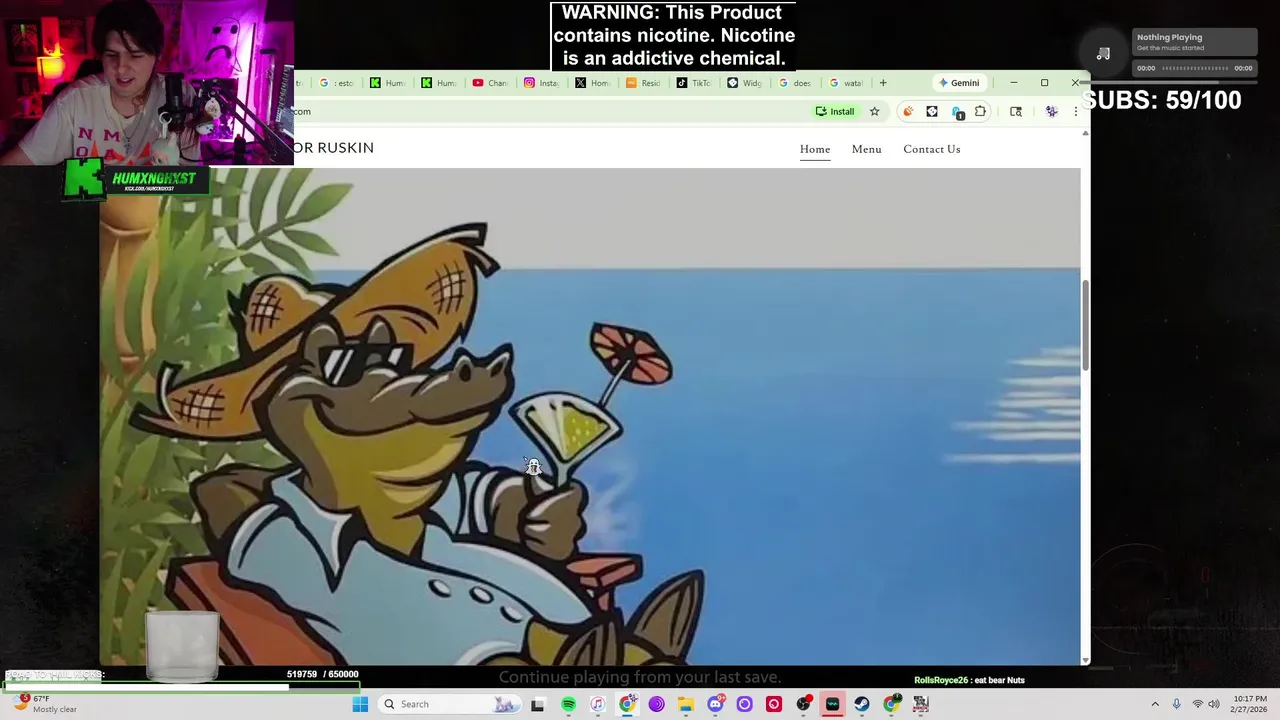The height and width of the screenshot is (720, 1280).
Task: Open Chrome's three-dot menu
Action: [x=1075, y=111]
